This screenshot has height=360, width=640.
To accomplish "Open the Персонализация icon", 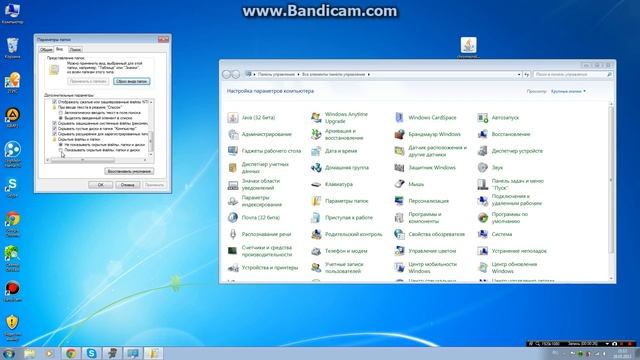I will 400,201.
